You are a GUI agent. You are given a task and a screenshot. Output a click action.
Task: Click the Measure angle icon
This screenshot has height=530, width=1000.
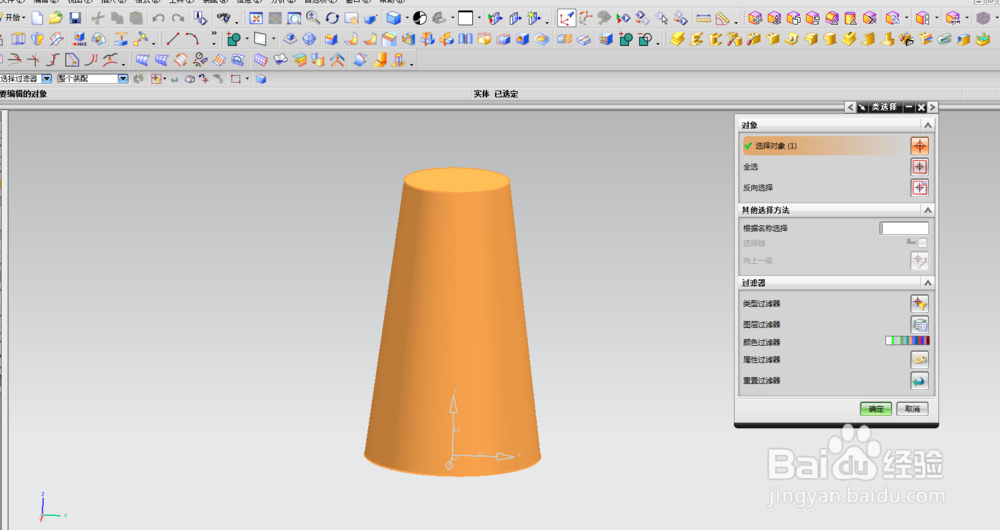723,18
